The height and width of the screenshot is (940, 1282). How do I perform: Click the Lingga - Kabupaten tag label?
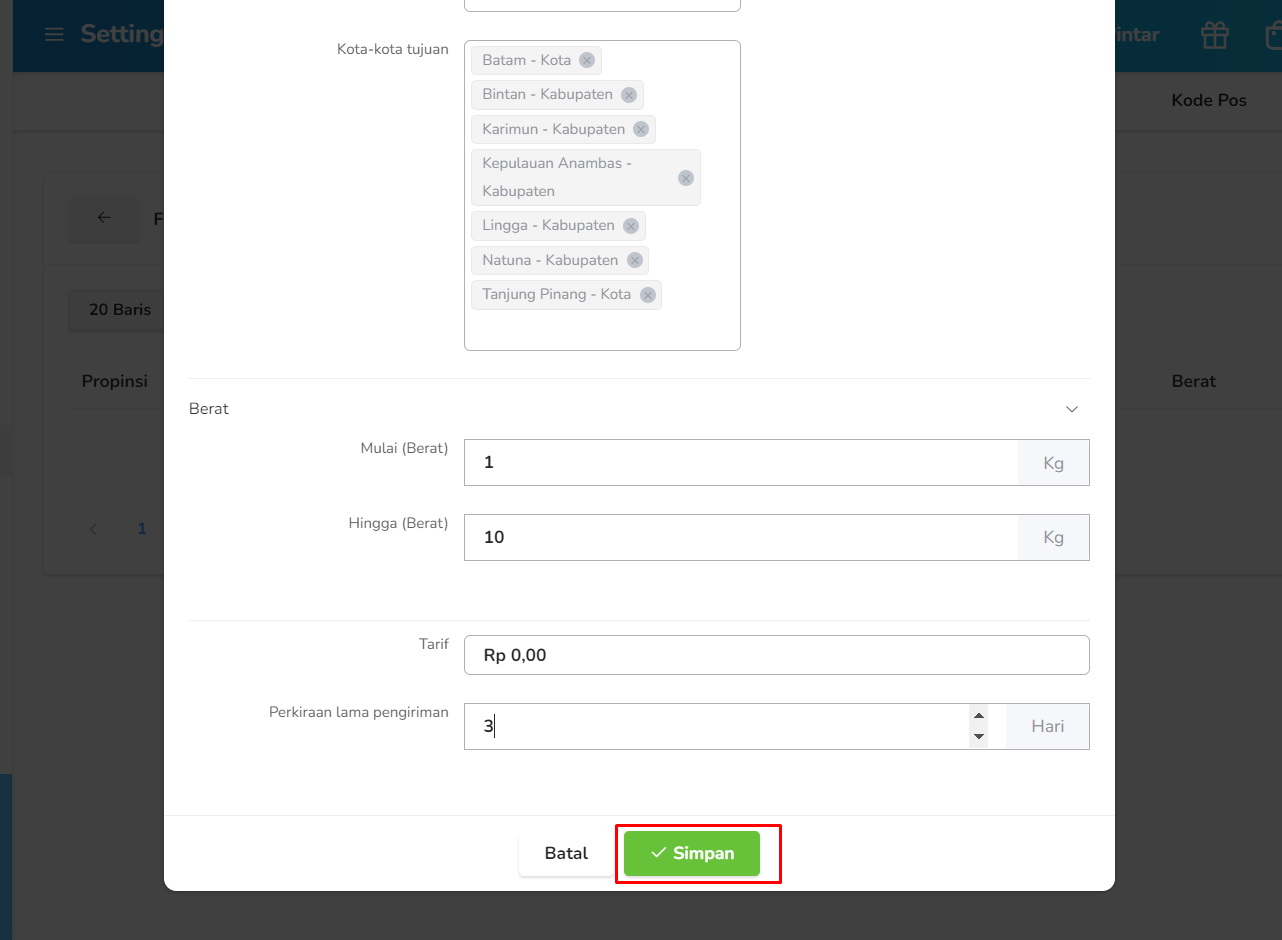tap(549, 225)
